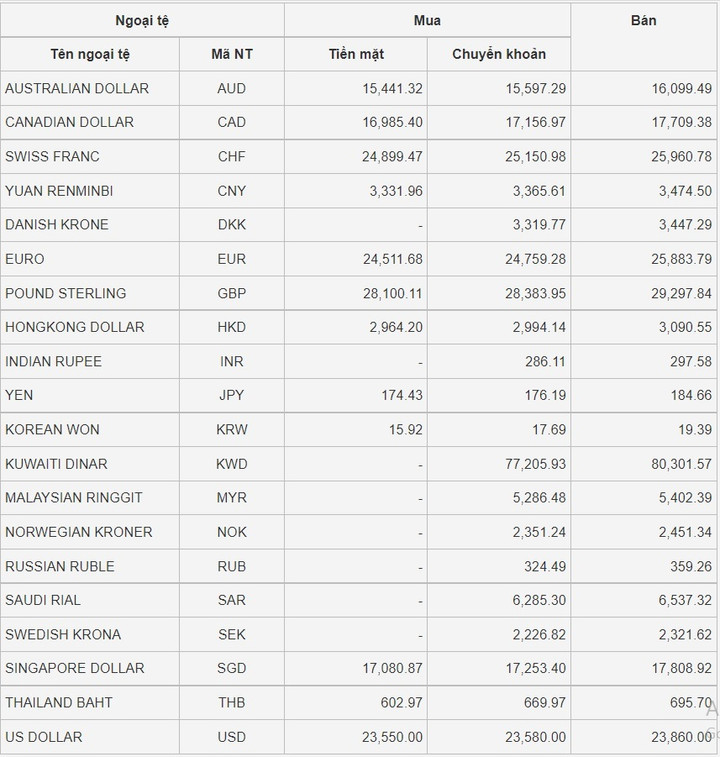Click the 'Chuyển khoản' column header
This screenshot has height=757, width=720.
pyautogui.click(x=498, y=54)
